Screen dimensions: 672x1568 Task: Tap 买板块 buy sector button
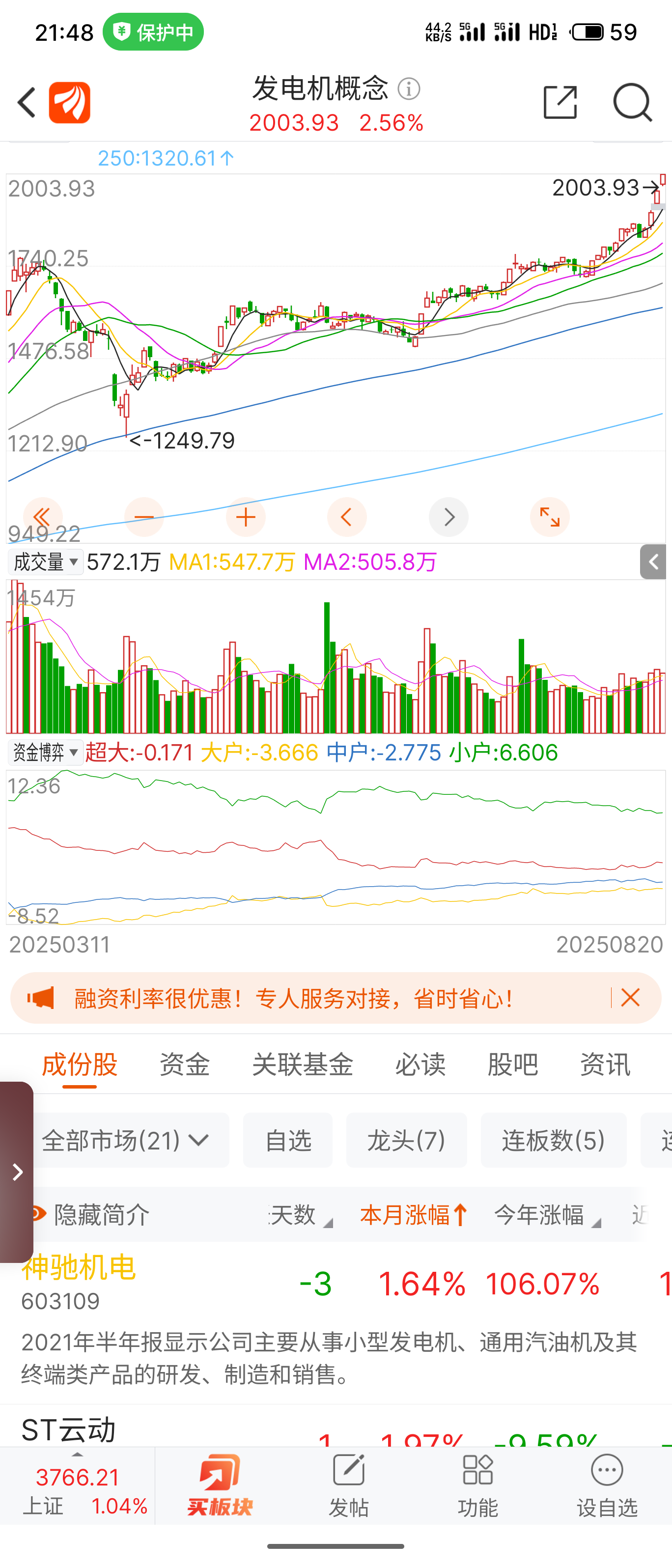pos(220,1486)
